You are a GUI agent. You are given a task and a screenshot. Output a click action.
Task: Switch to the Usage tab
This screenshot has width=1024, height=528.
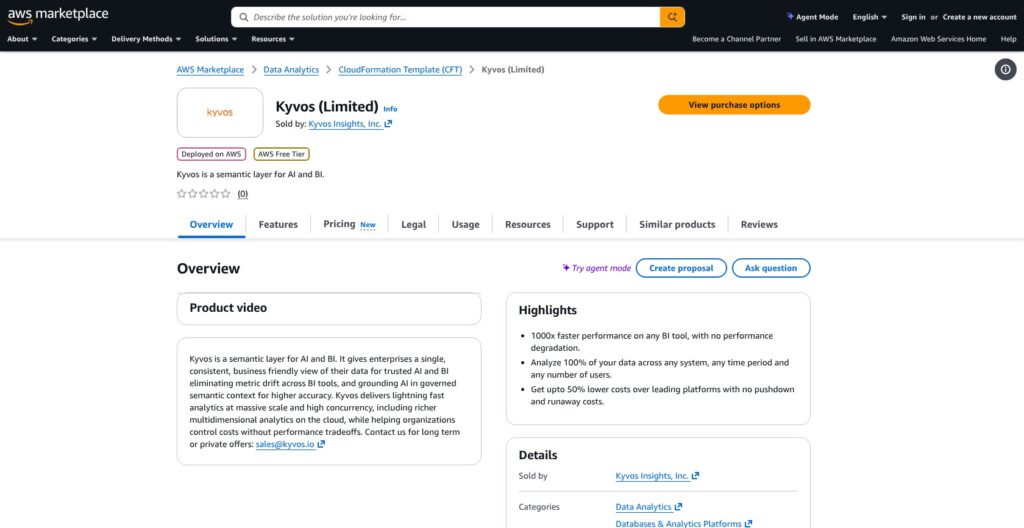coord(466,224)
